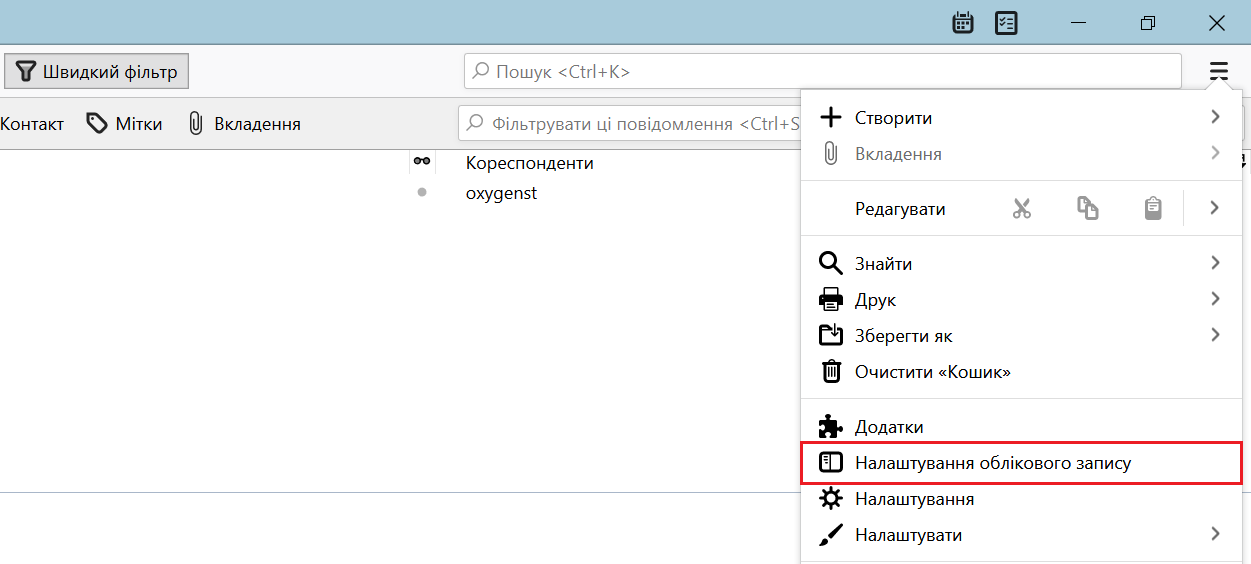Click the copy icon in Редагувати row
The width and height of the screenshot is (1251, 564).
click(1087, 209)
